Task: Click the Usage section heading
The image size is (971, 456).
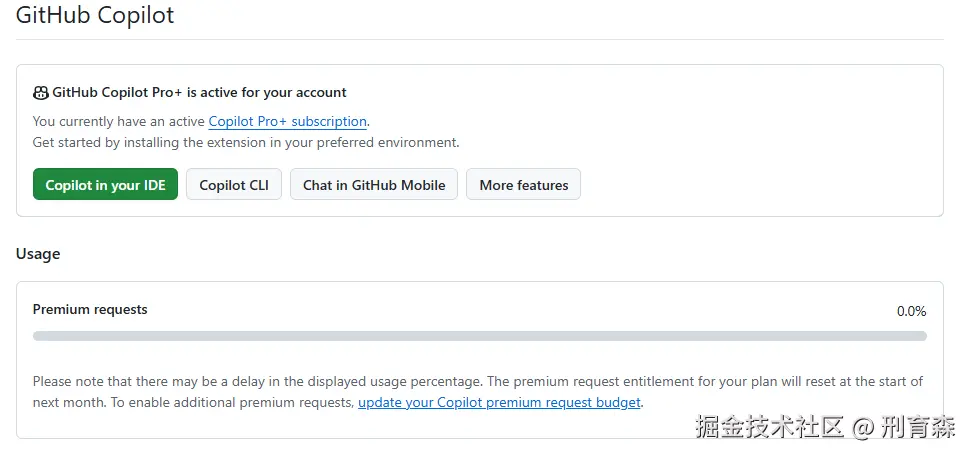Action: pyautogui.click(x=38, y=254)
